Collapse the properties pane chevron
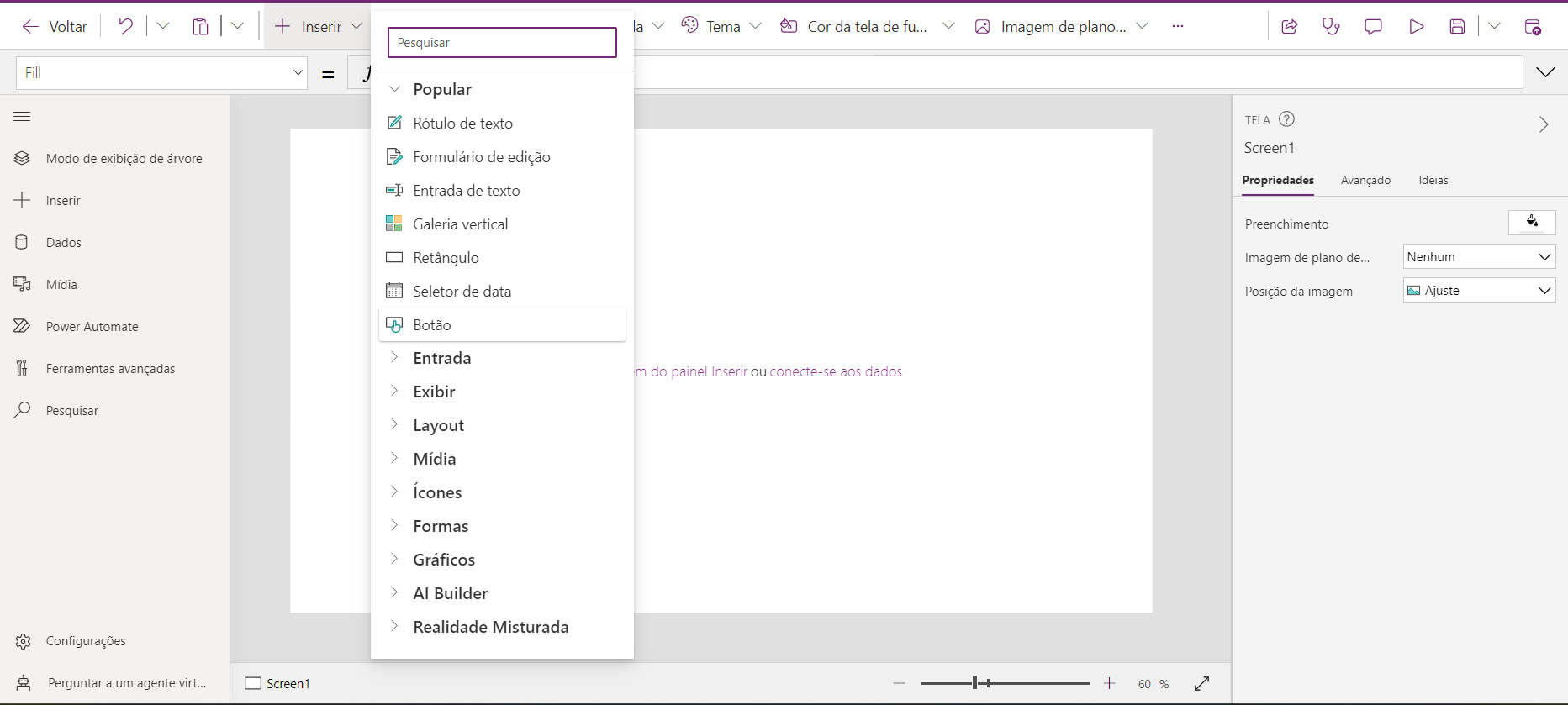The image size is (1568, 705). pyautogui.click(x=1544, y=124)
